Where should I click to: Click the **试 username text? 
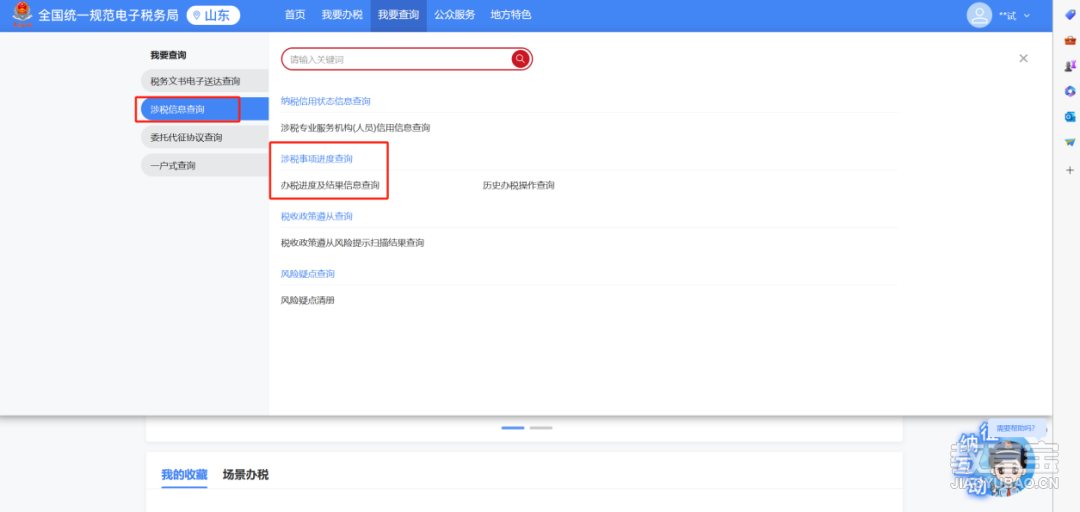pos(1008,16)
